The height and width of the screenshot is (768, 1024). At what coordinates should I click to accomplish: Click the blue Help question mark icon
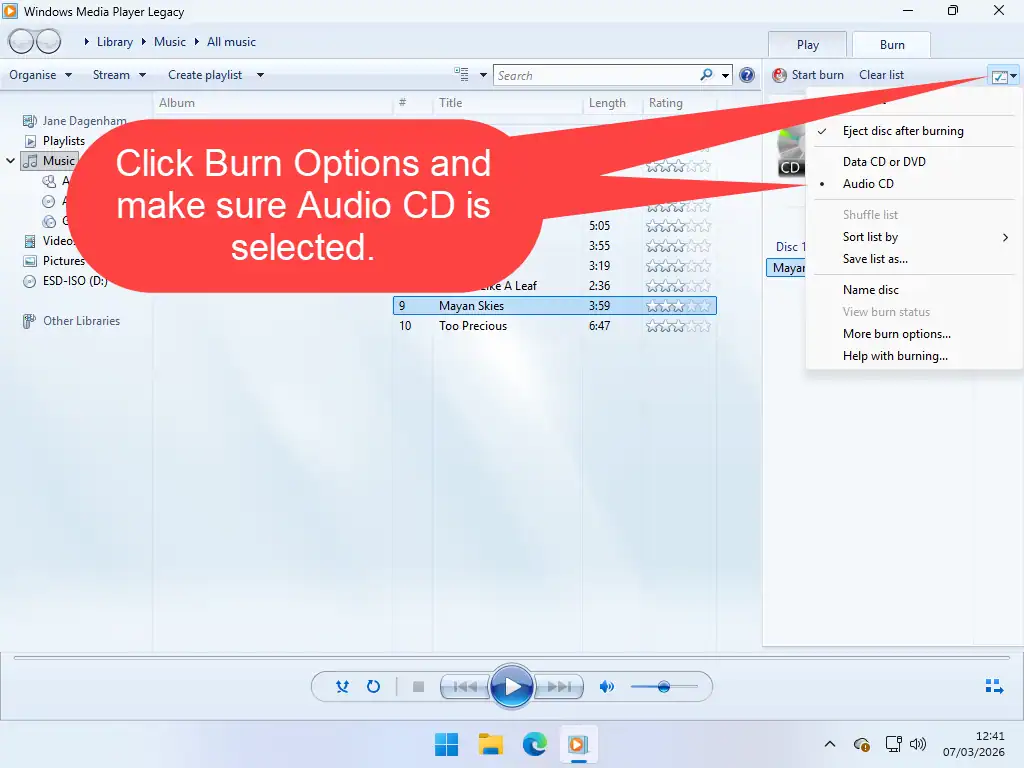tap(746, 74)
